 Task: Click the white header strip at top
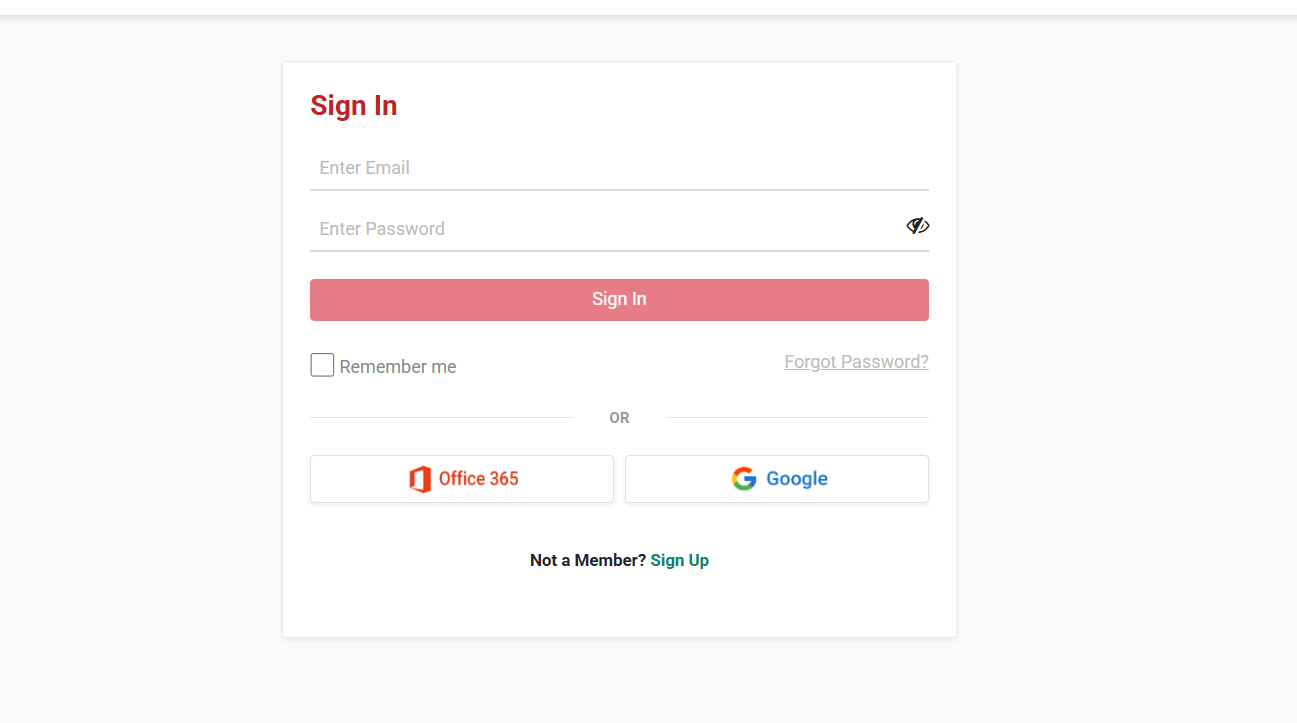[648, 7]
